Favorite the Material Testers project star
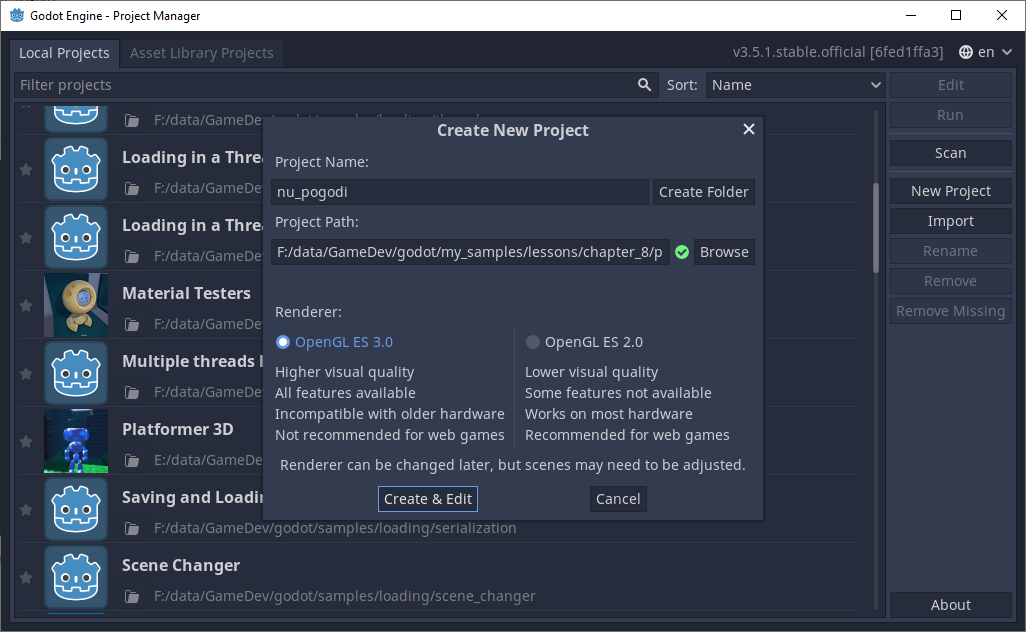The image size is (1026, 632). (x=26, y=306)
